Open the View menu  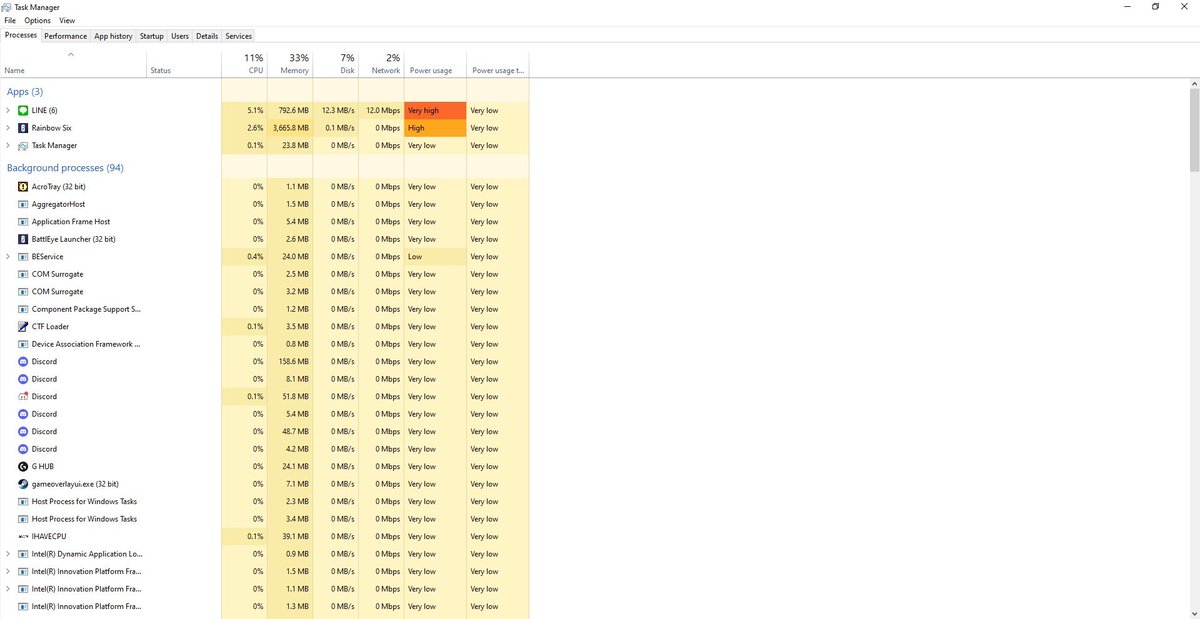(67, 20)
